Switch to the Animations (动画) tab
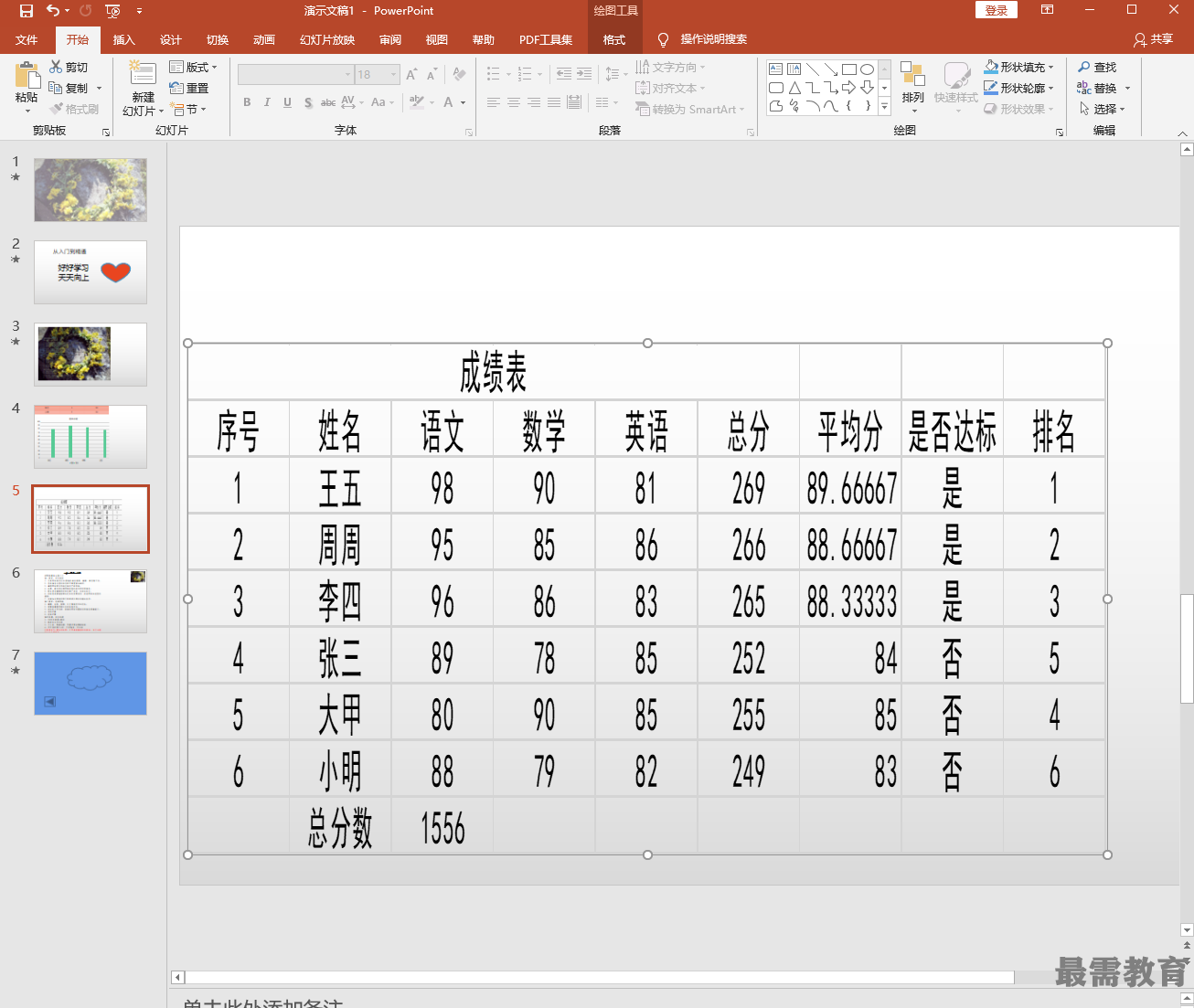 pyautogui.click(x=264, y=39)
